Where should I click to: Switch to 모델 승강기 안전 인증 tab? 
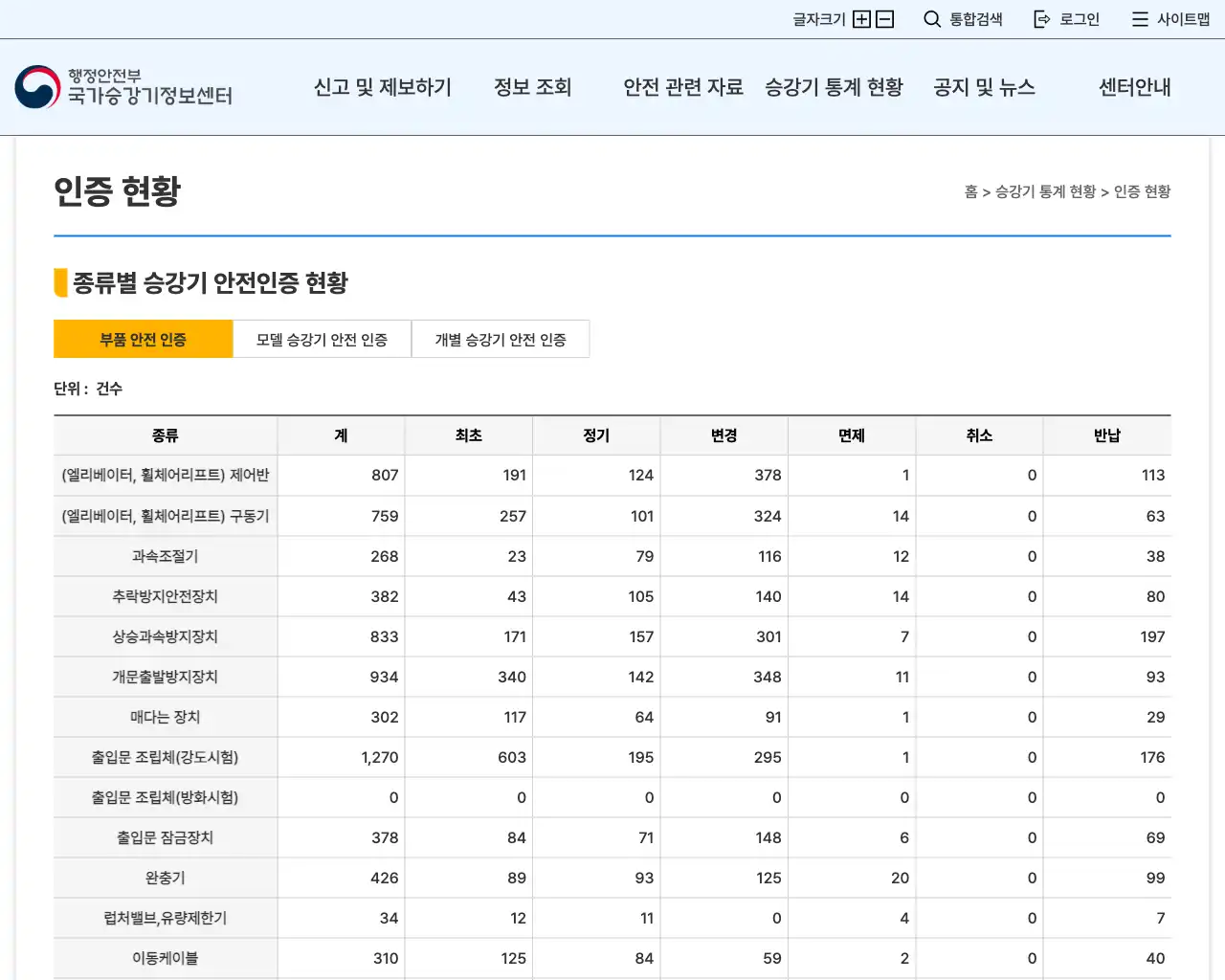323,339
